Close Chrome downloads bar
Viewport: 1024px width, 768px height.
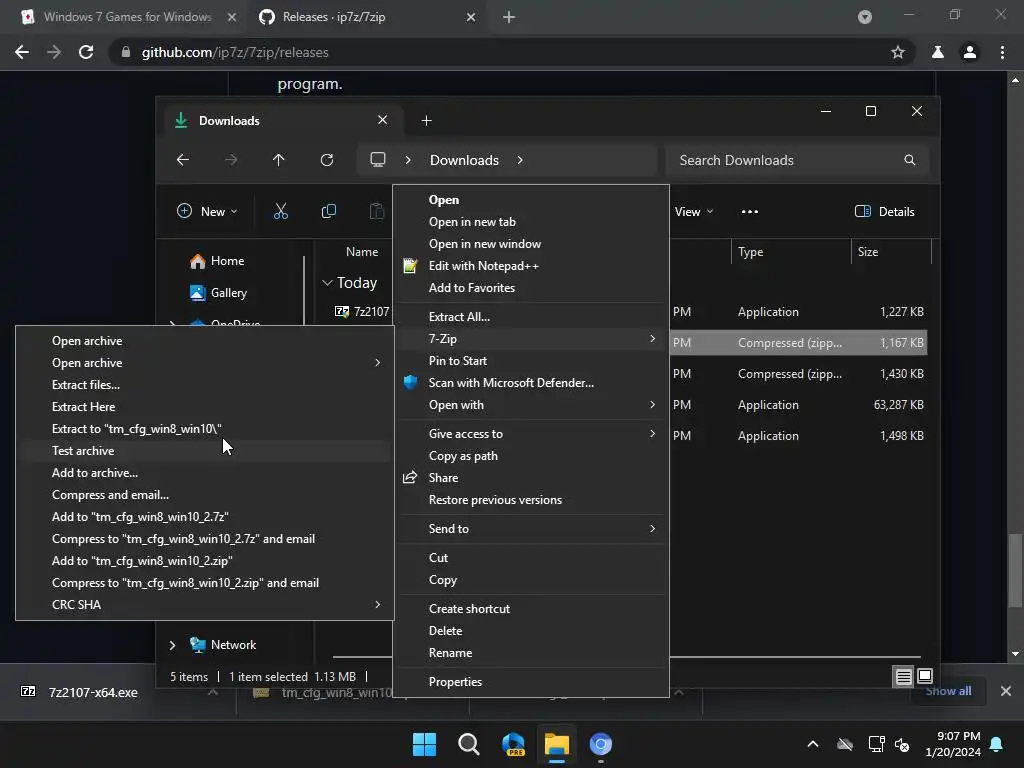[1006, 691]
